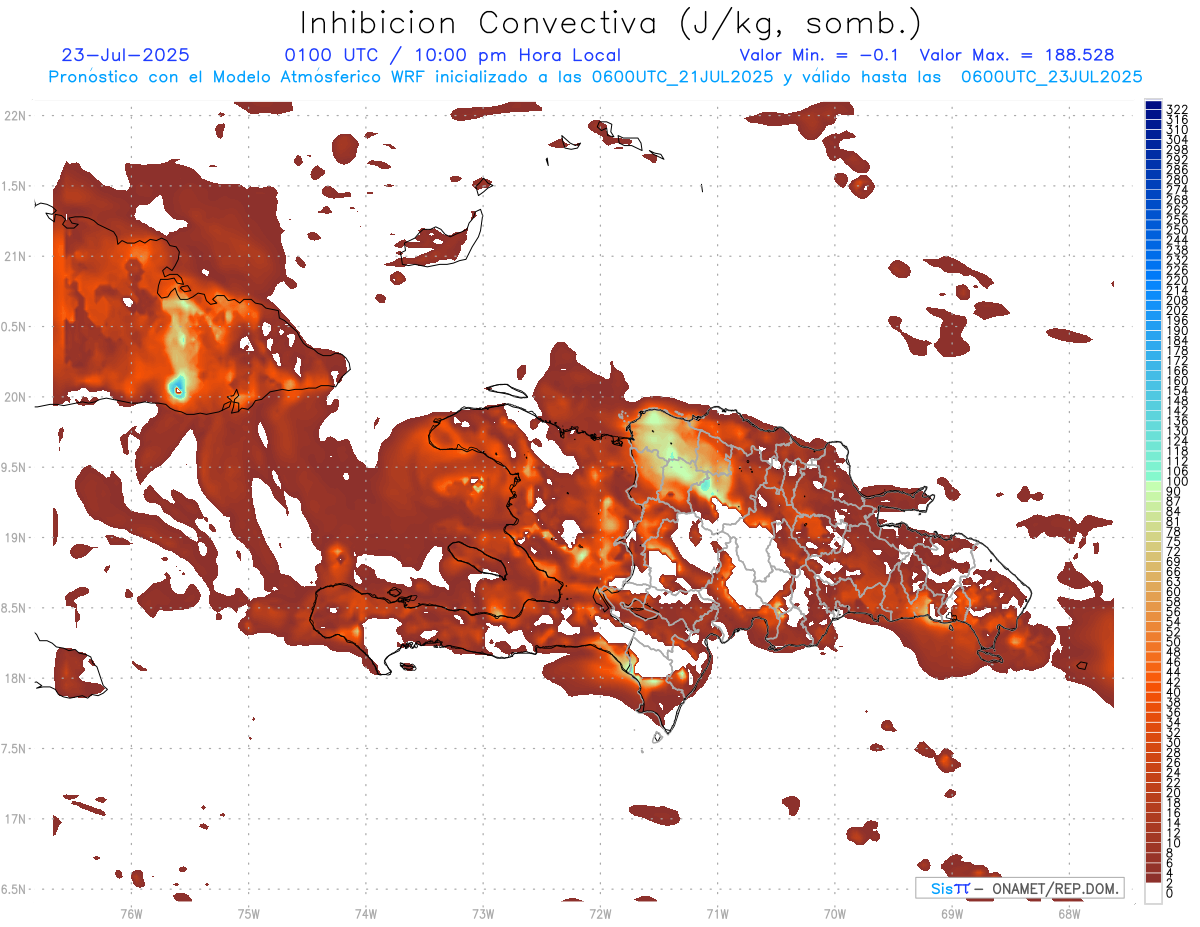Click the '0600UTC_23JUL2025' validity timestamp
1200x927 pixels.
[x=1050, y=76]
